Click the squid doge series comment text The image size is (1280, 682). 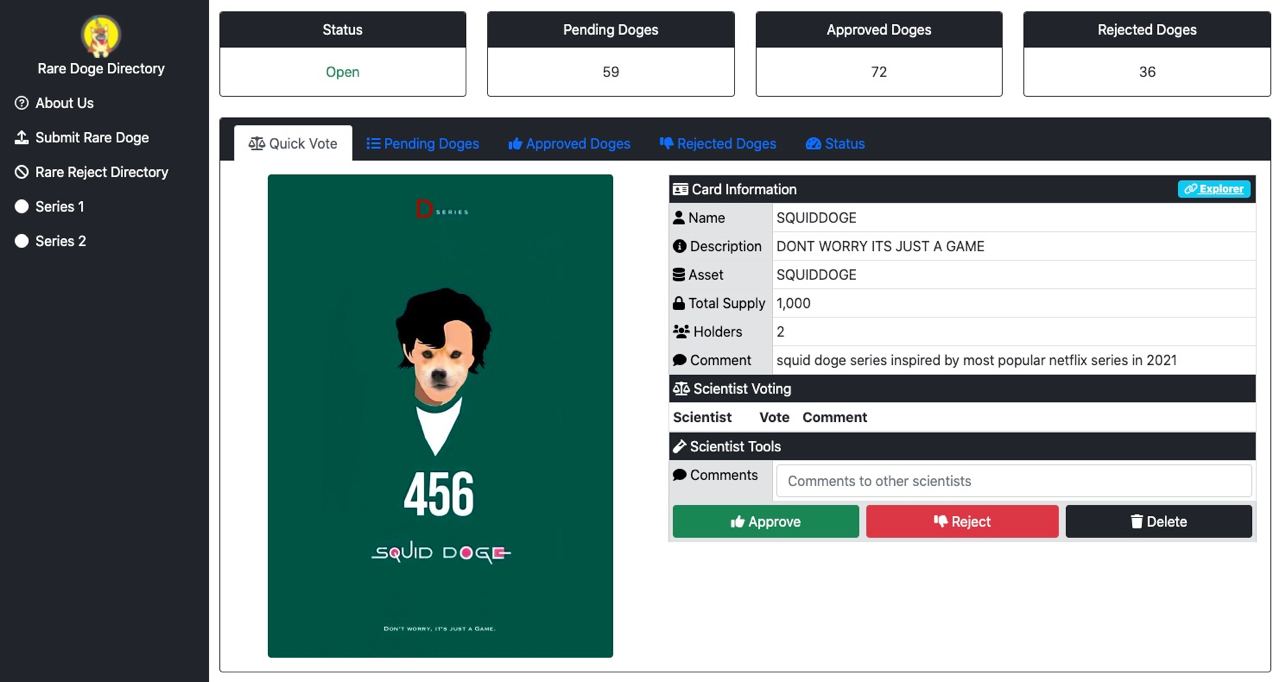976,360
